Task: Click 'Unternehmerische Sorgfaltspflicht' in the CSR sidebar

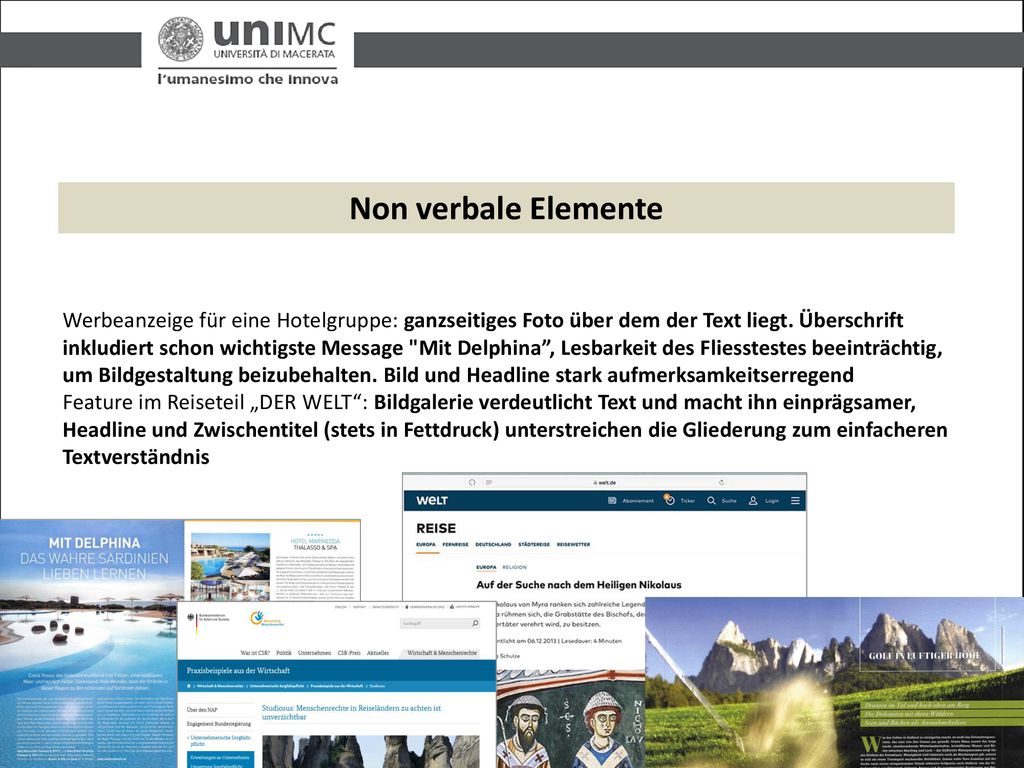Action: point(219,741)
